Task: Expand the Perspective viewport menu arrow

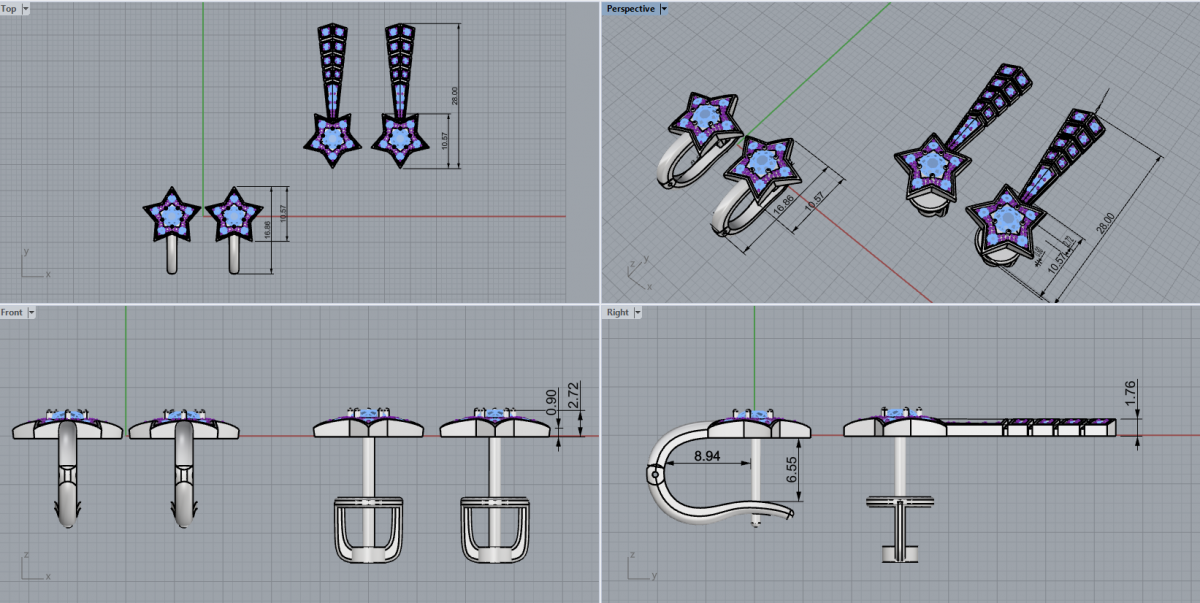Action: point(664,9)
